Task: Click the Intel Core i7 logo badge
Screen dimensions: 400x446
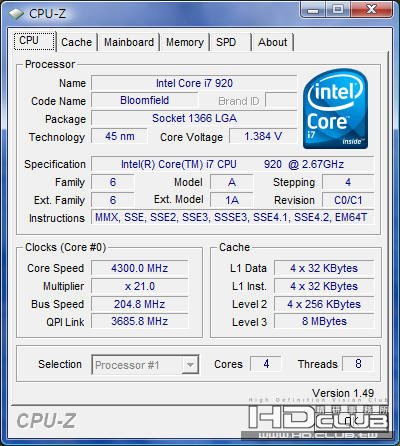Action: tap(336, 109)
